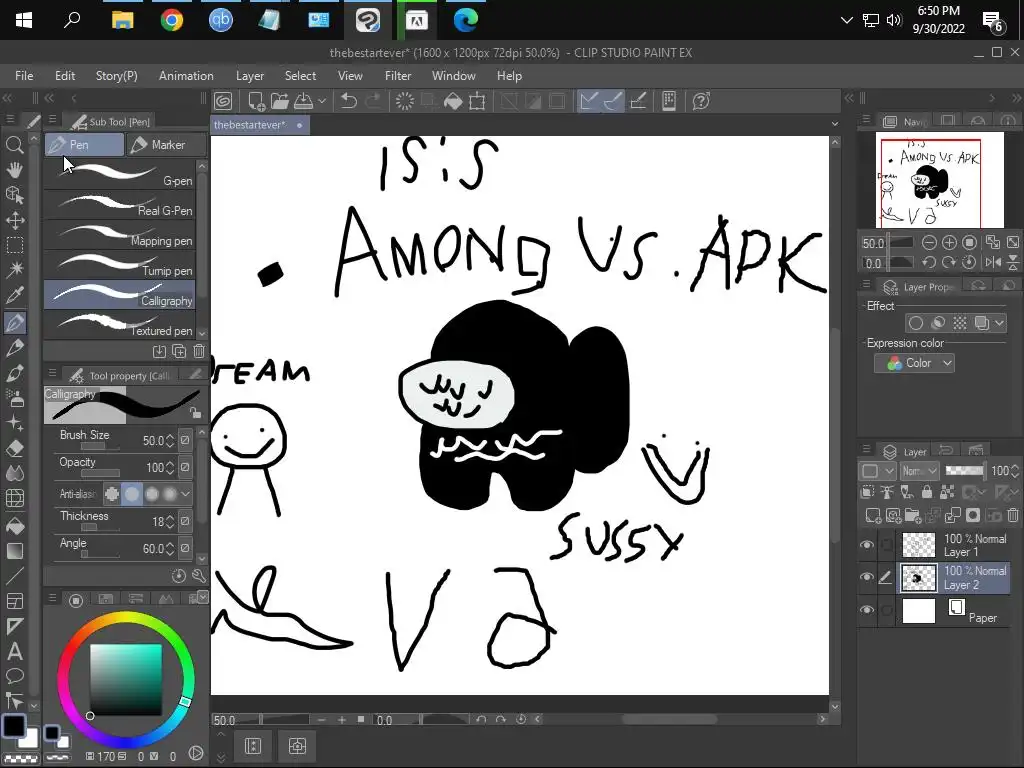Collapse the left palette dock double arrow

tap(7, 98)
